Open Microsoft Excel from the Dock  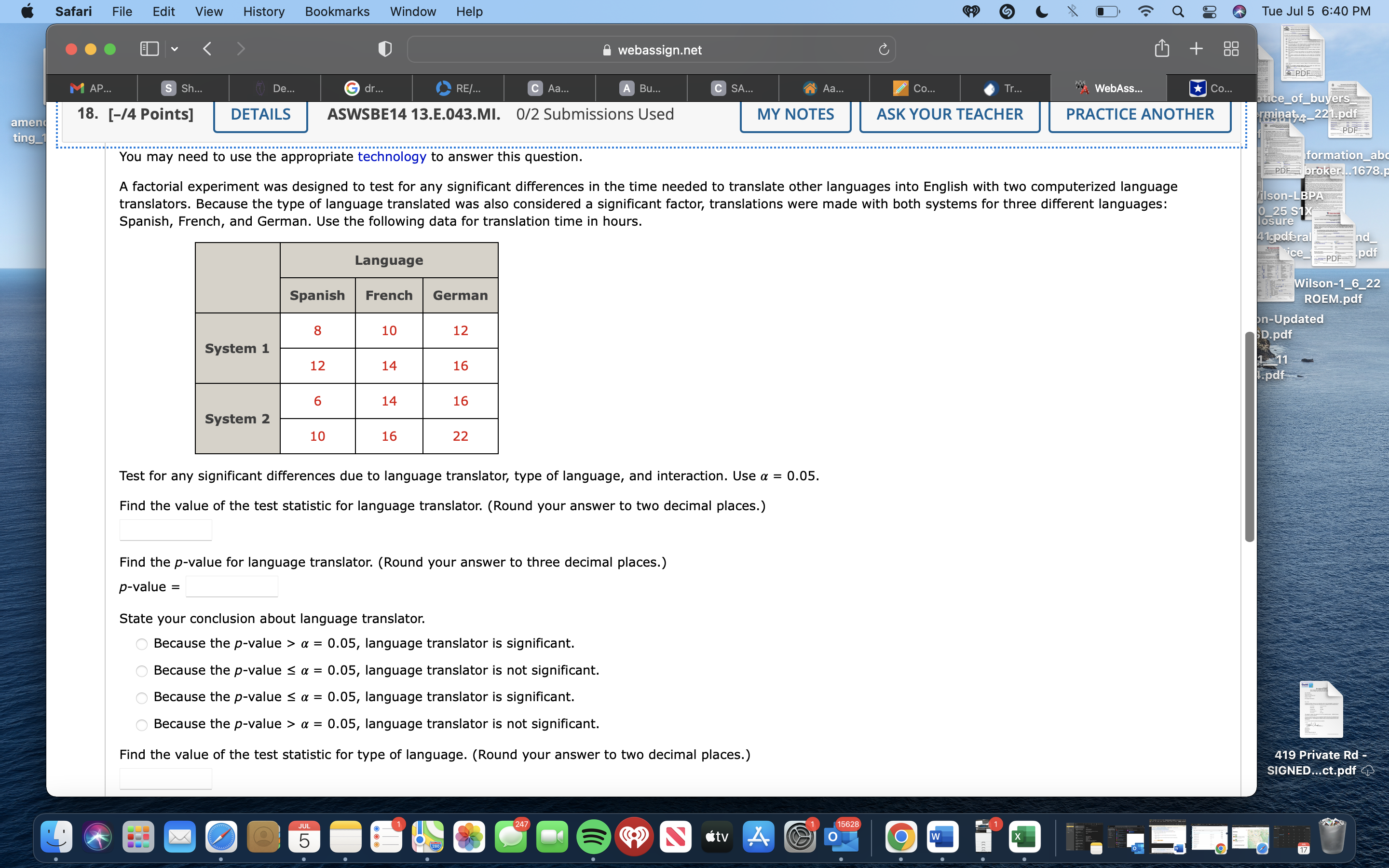pyautogui.click(x=1025, y=837)
